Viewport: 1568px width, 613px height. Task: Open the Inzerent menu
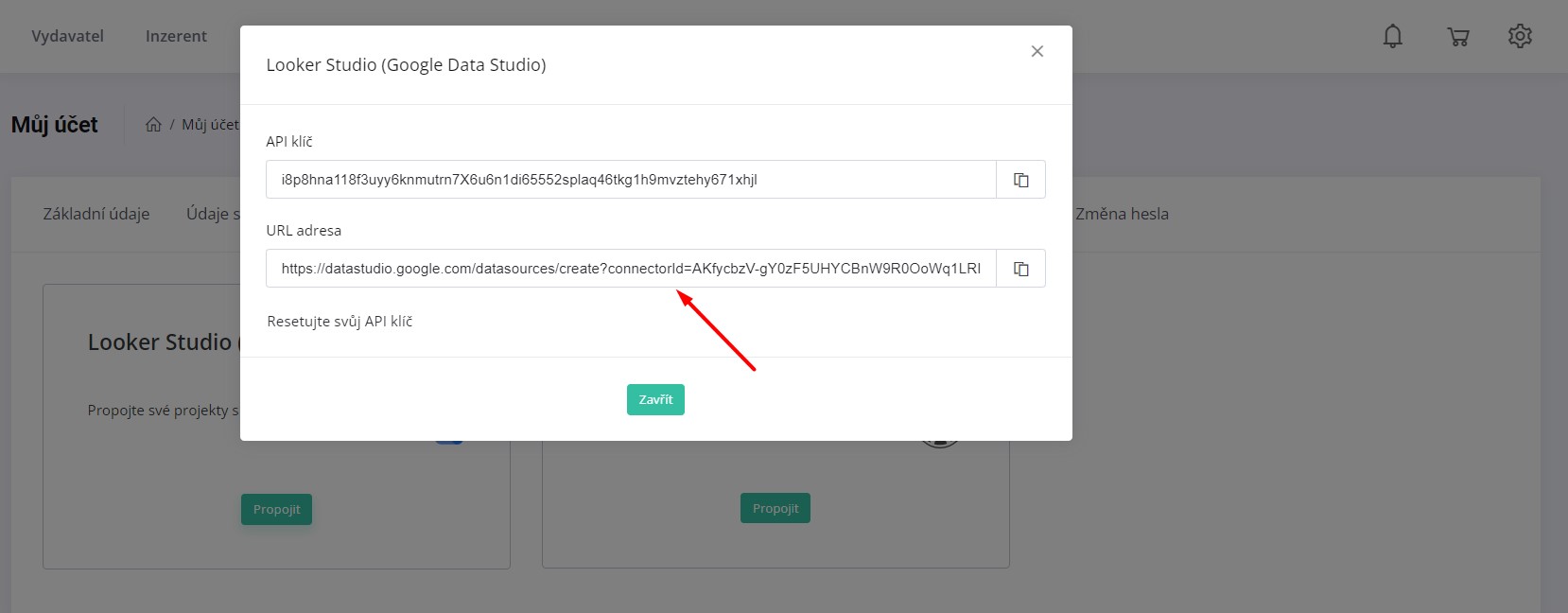pyautogui.click(x=176, y=36)
